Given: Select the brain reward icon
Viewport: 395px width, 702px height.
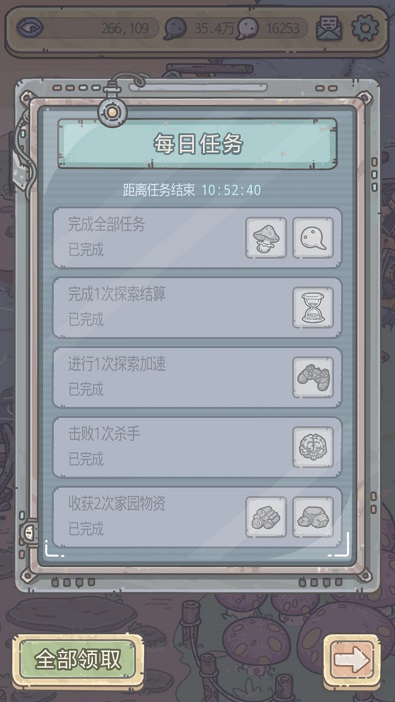Looking at the screenshot, I should pos(313,447).
